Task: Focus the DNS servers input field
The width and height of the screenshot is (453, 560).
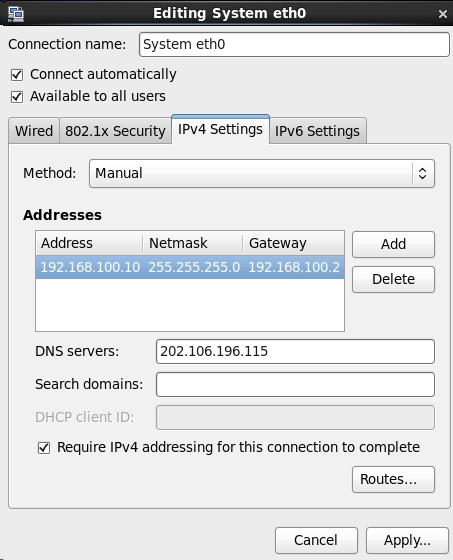Action: coord(295,351)
